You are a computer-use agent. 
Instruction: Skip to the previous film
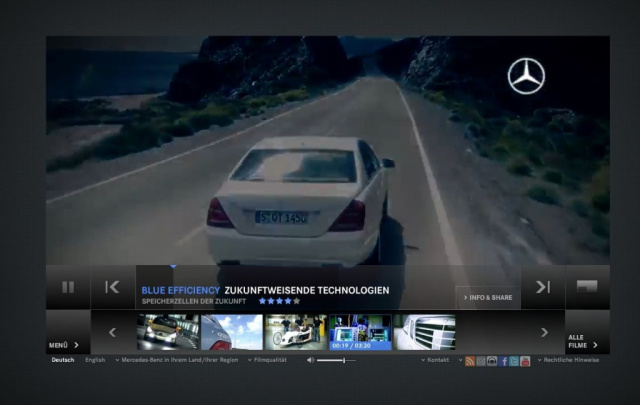click(x=112, y=287)
